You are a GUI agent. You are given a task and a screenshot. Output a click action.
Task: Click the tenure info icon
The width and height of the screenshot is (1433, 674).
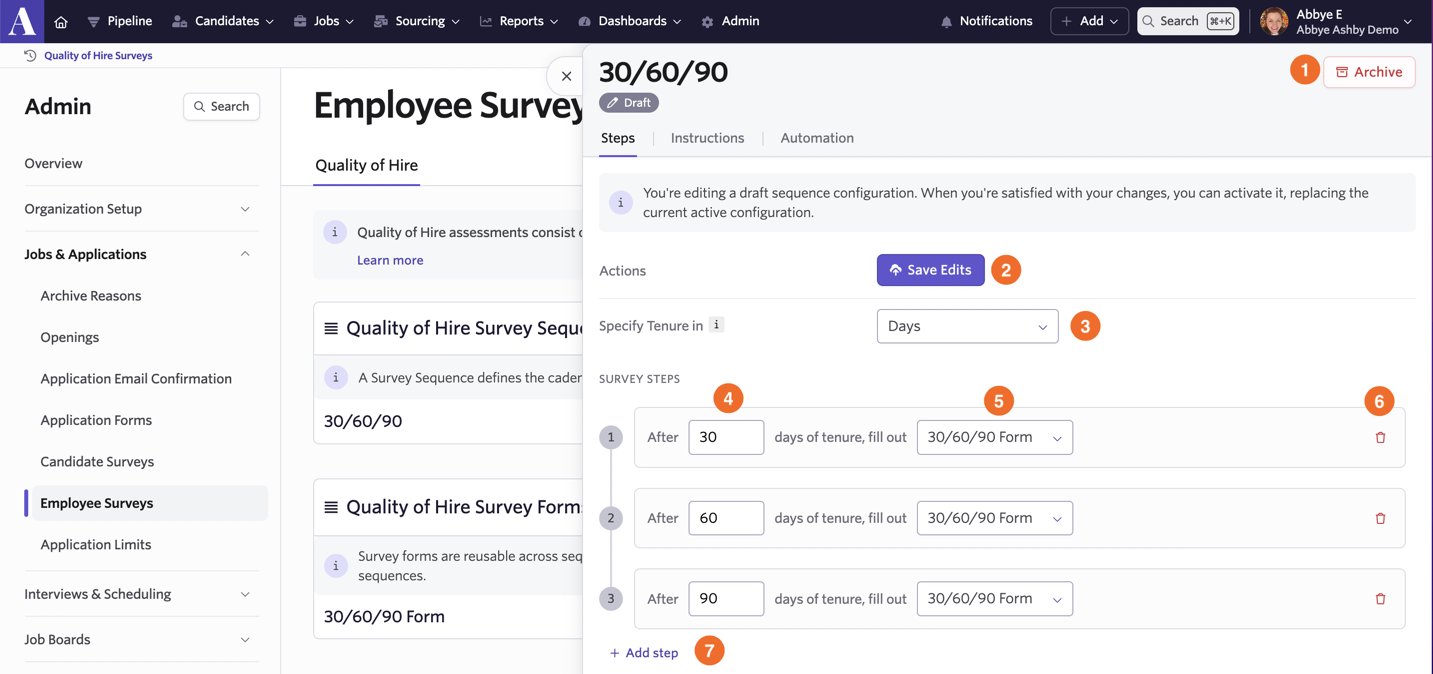pos(716,325)
